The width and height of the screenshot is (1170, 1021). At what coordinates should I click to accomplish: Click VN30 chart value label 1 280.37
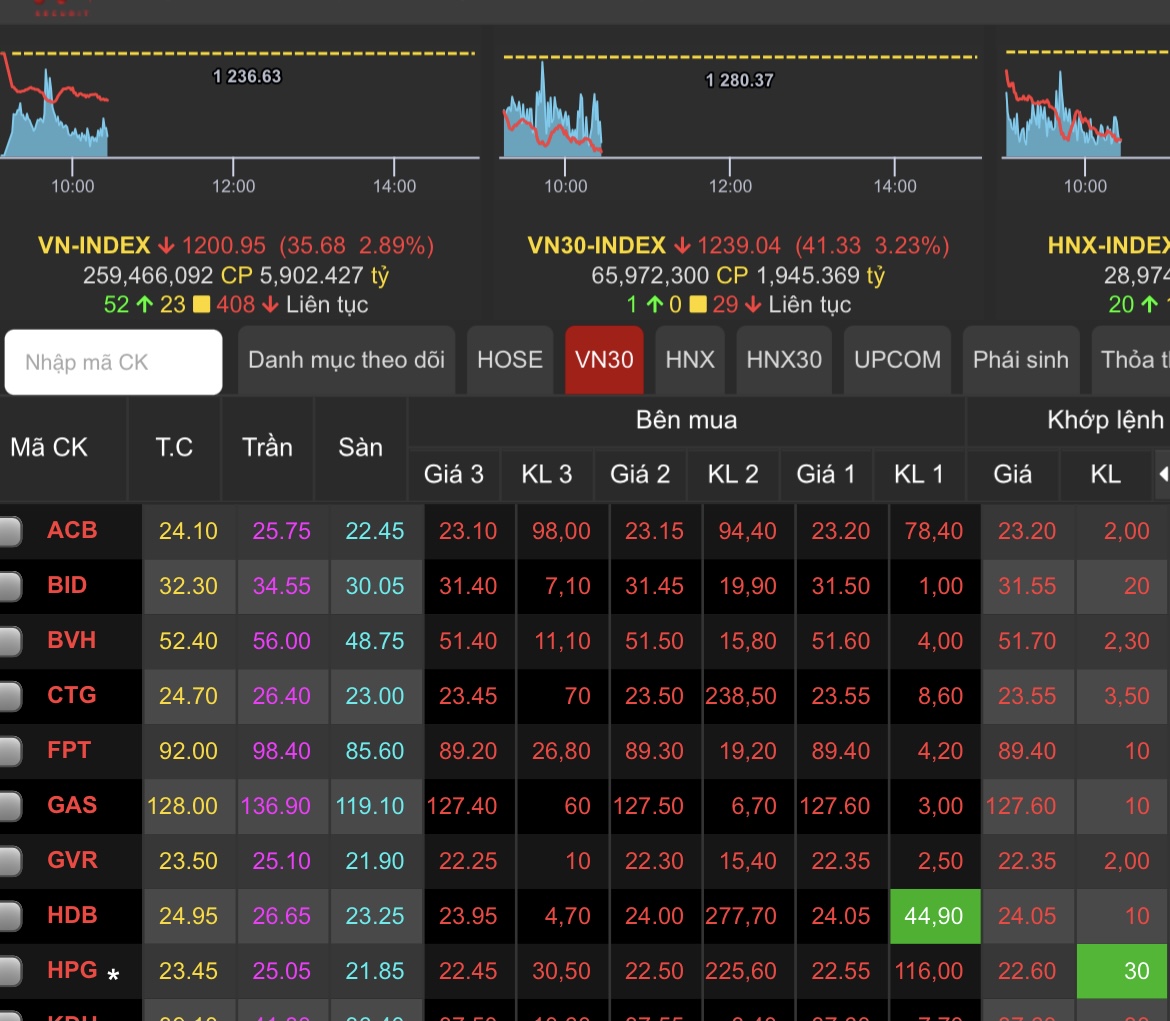coord(739,80)
